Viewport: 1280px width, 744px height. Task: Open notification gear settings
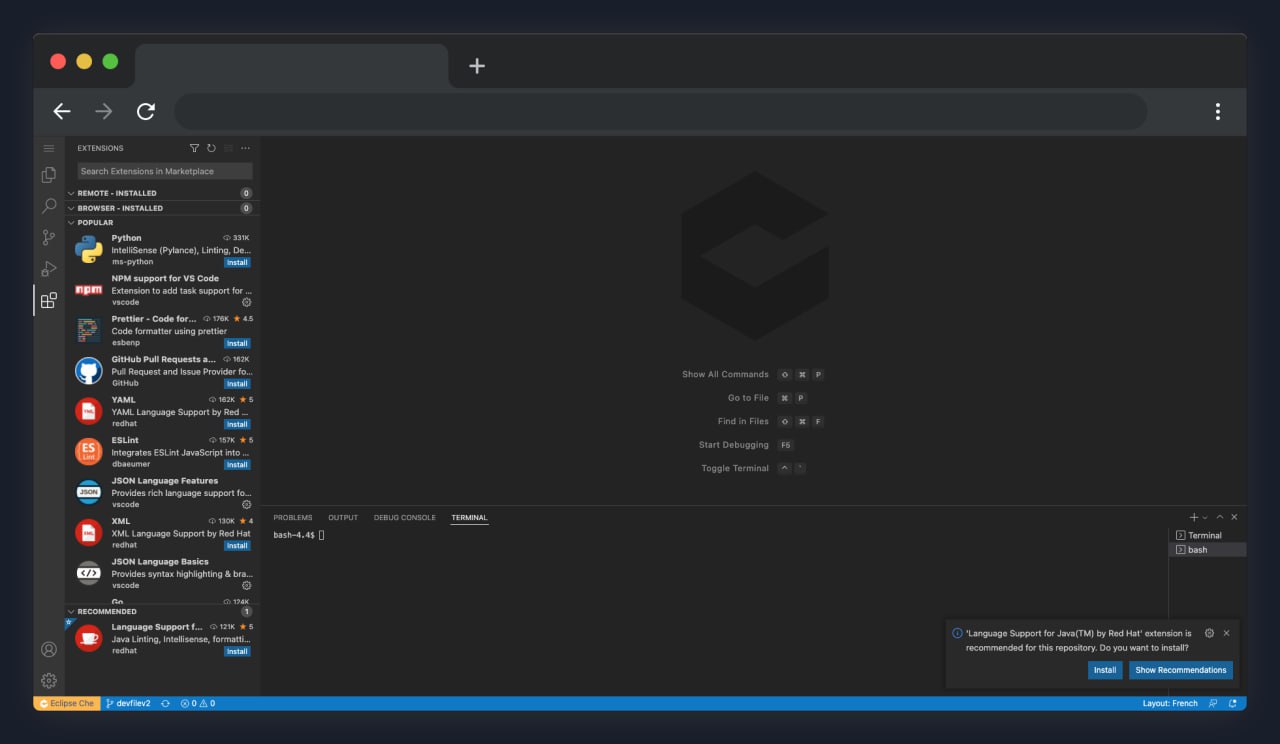click(1209, 633)
